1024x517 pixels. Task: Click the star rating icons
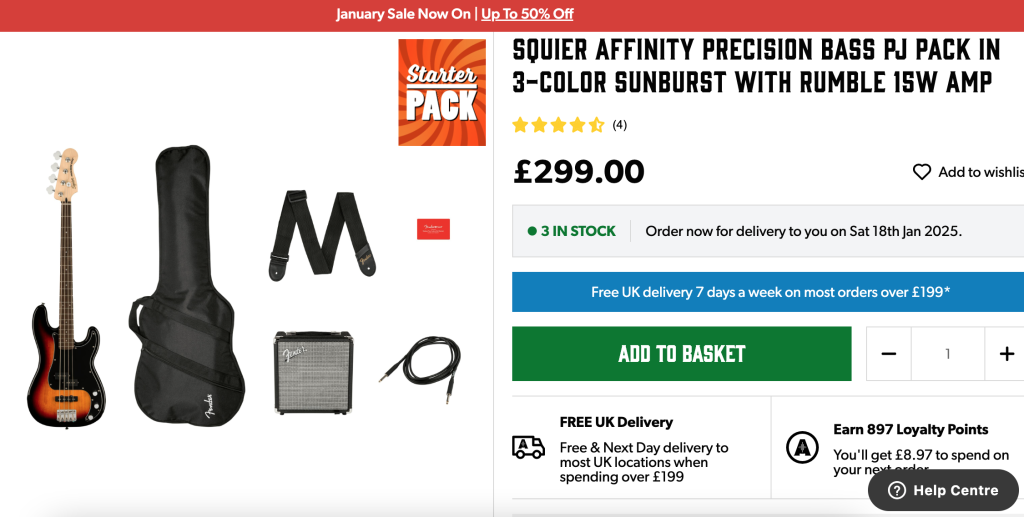(x=558, y=125)
